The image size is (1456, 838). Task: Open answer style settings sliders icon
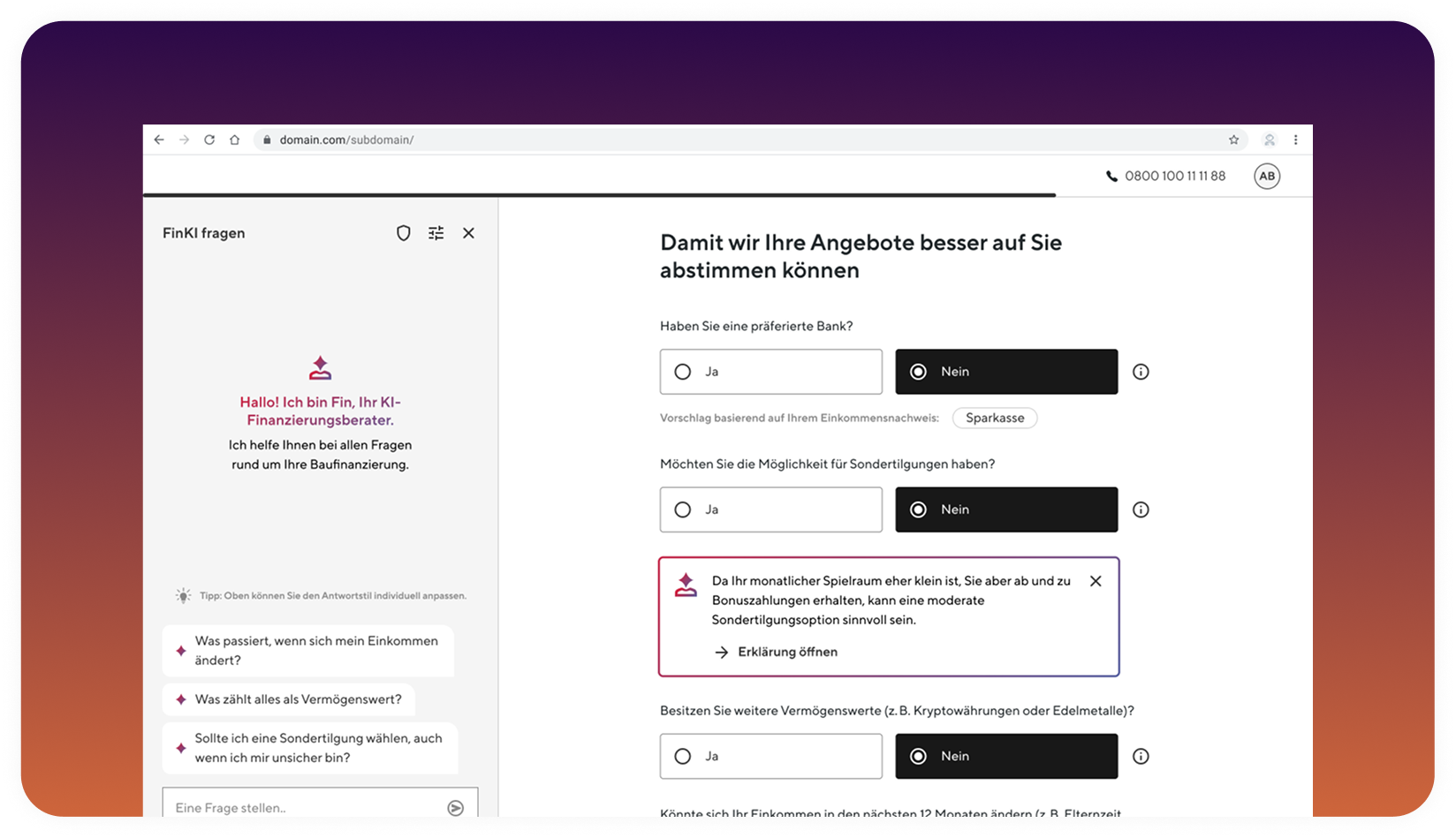pyautogui.click(x=436, y=233)
